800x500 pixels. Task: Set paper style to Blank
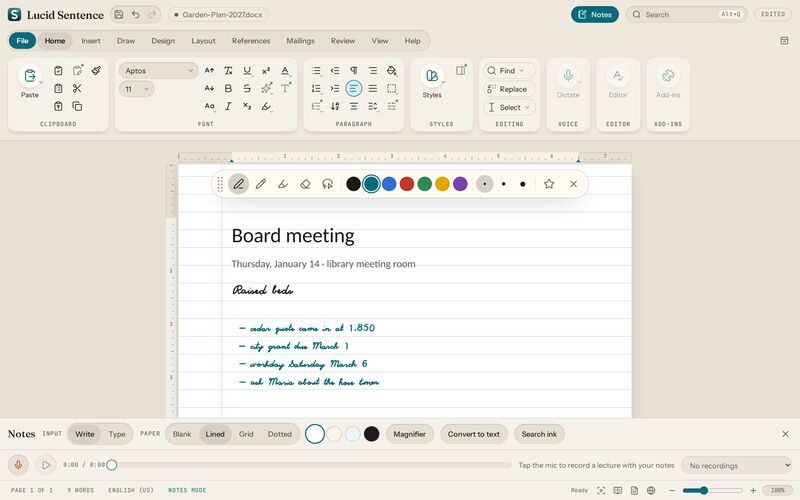(x=182, y=434)
